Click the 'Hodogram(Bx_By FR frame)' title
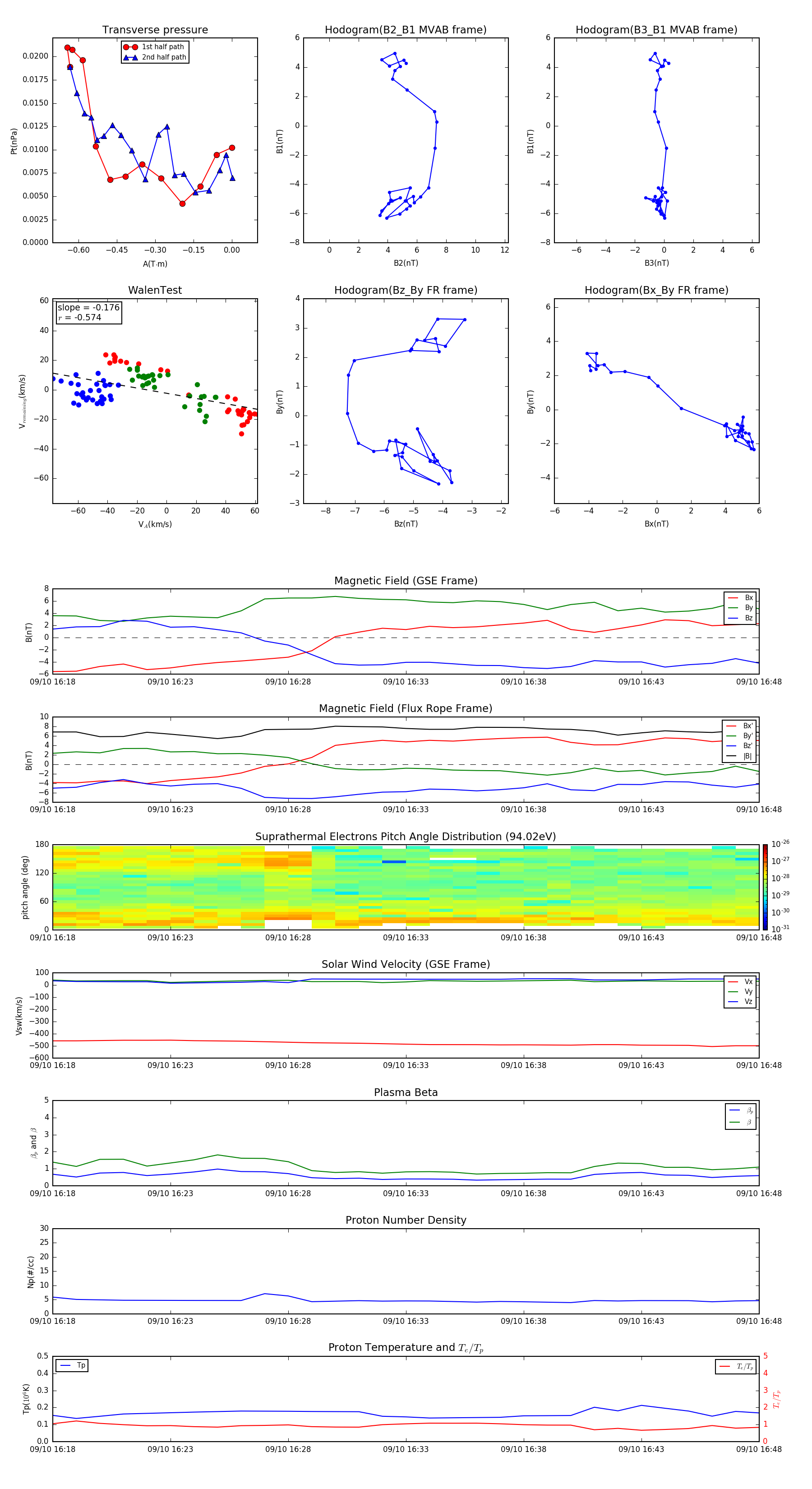Viewport: 812px width, 1489px height. pyautogui.click(x=656, y=290)
